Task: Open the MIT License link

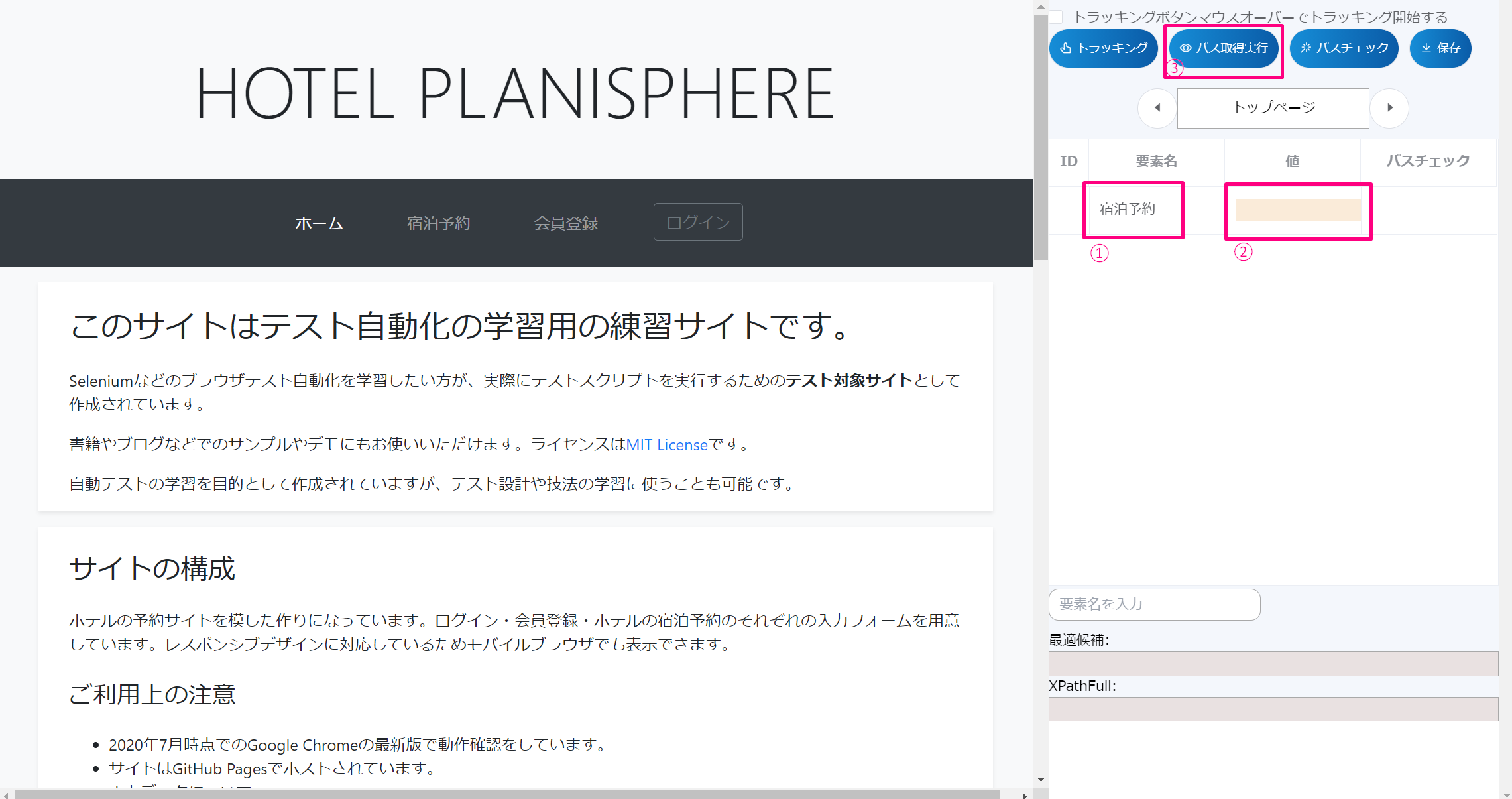Action: (666, 444)
